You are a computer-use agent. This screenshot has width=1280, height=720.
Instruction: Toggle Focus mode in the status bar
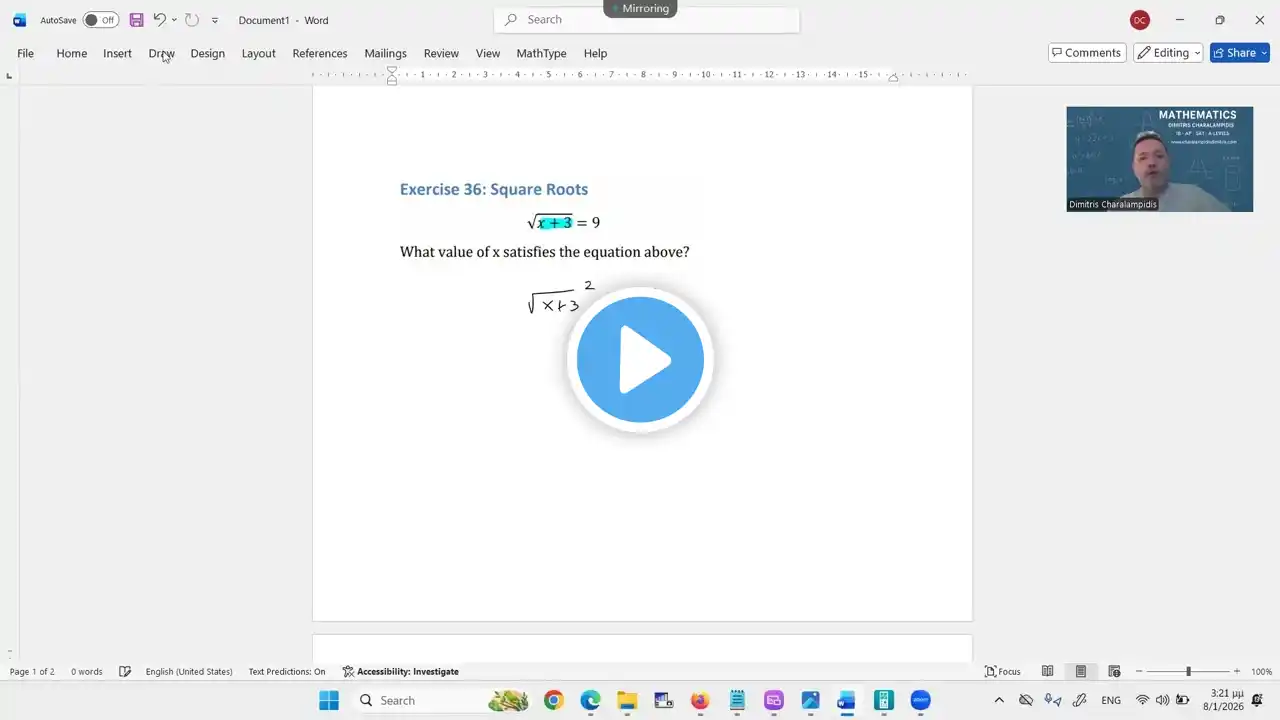point(1003,672)
